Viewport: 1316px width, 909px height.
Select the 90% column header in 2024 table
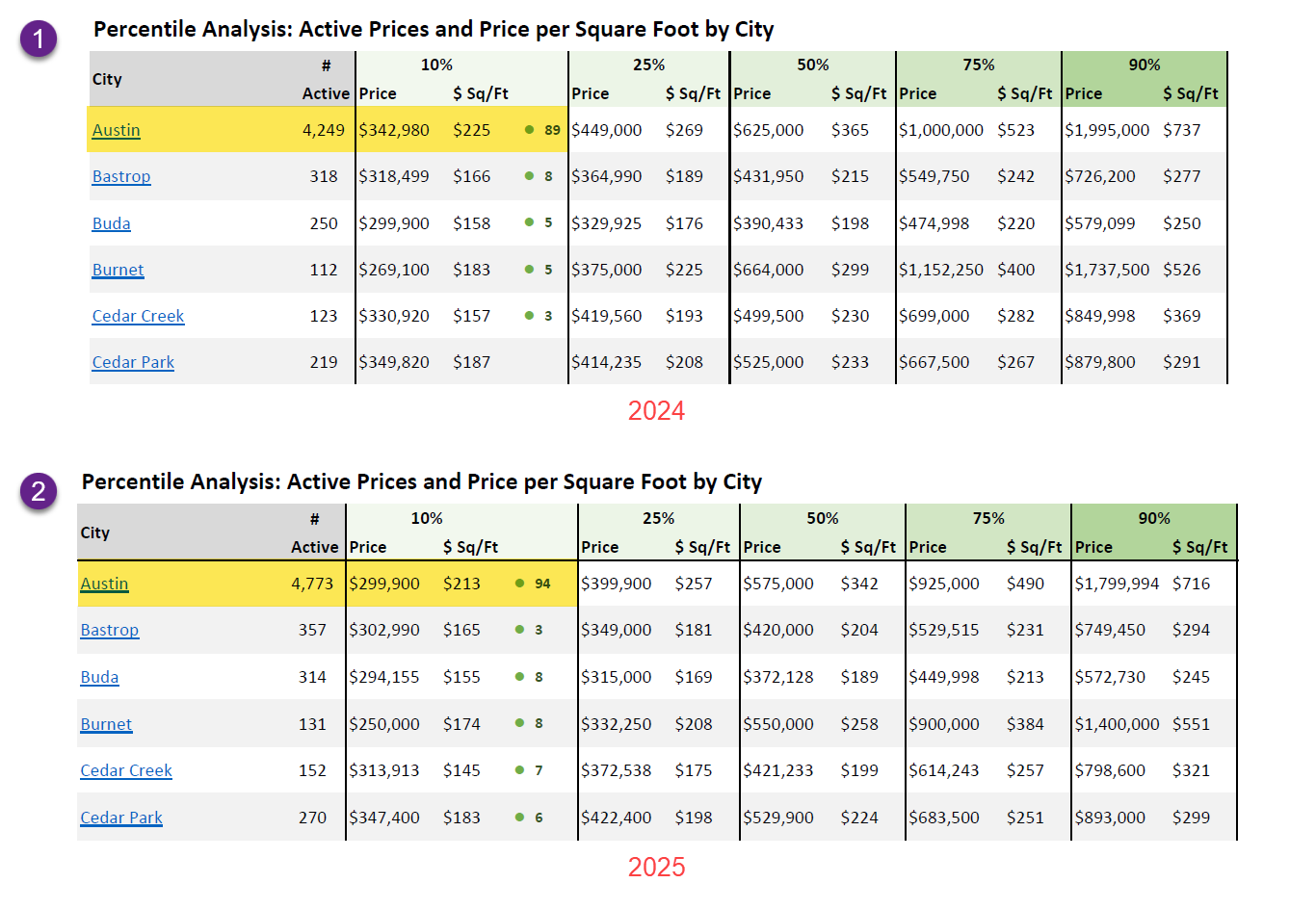tap(1144, 65)
